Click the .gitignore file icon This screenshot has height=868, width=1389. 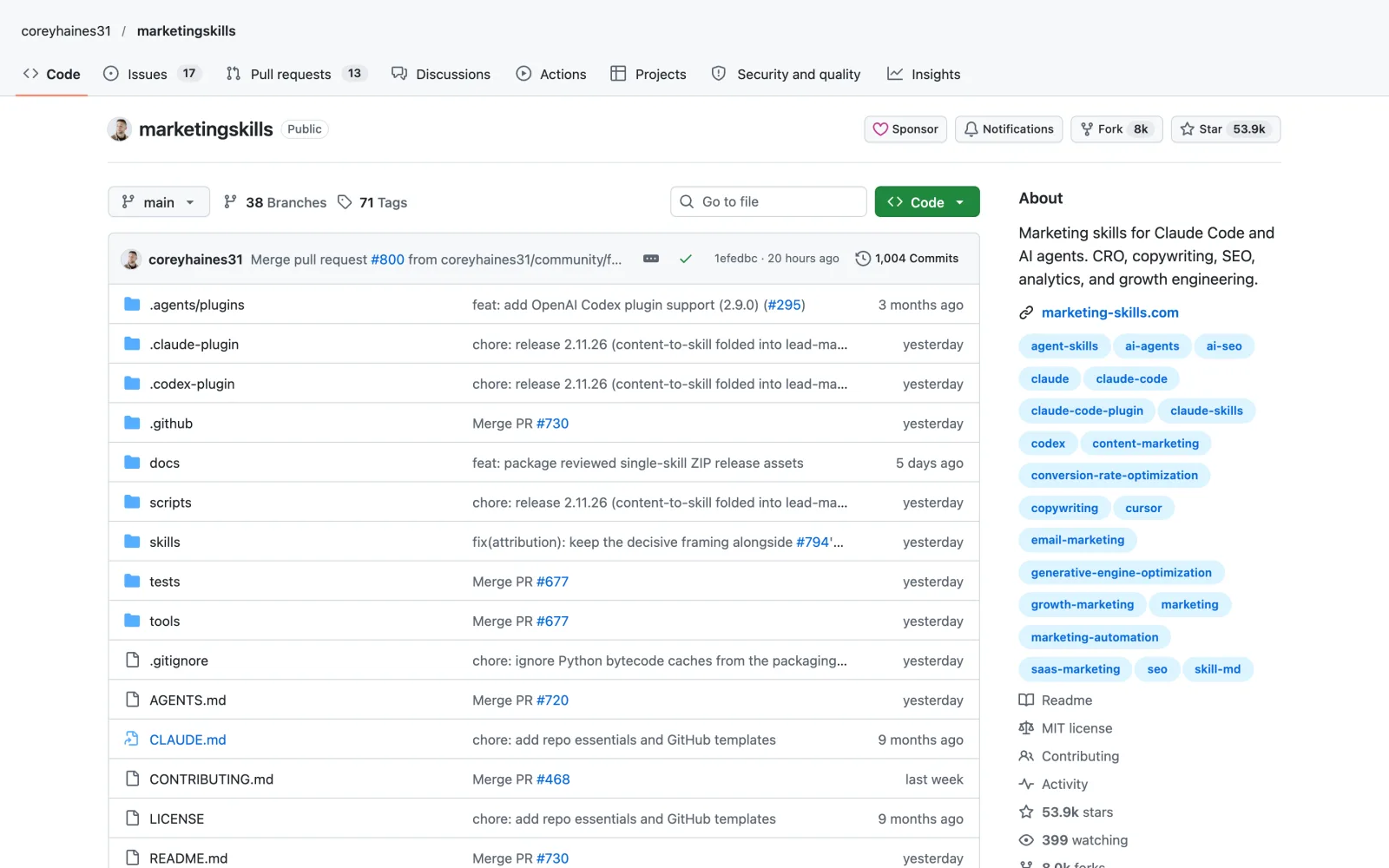tap(132, 660)
